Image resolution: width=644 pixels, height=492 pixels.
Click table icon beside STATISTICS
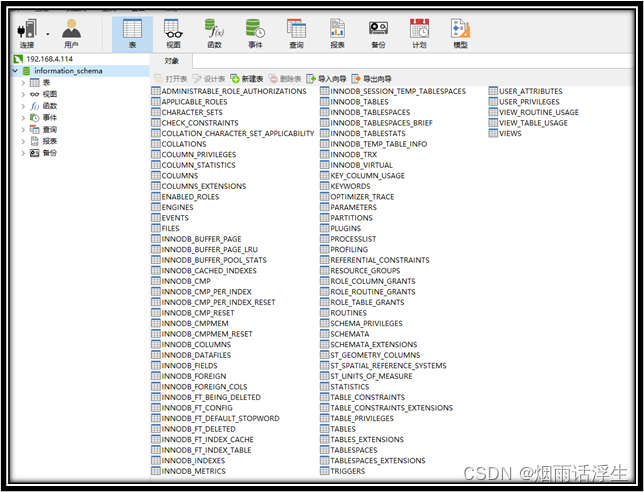click(324, 386)
